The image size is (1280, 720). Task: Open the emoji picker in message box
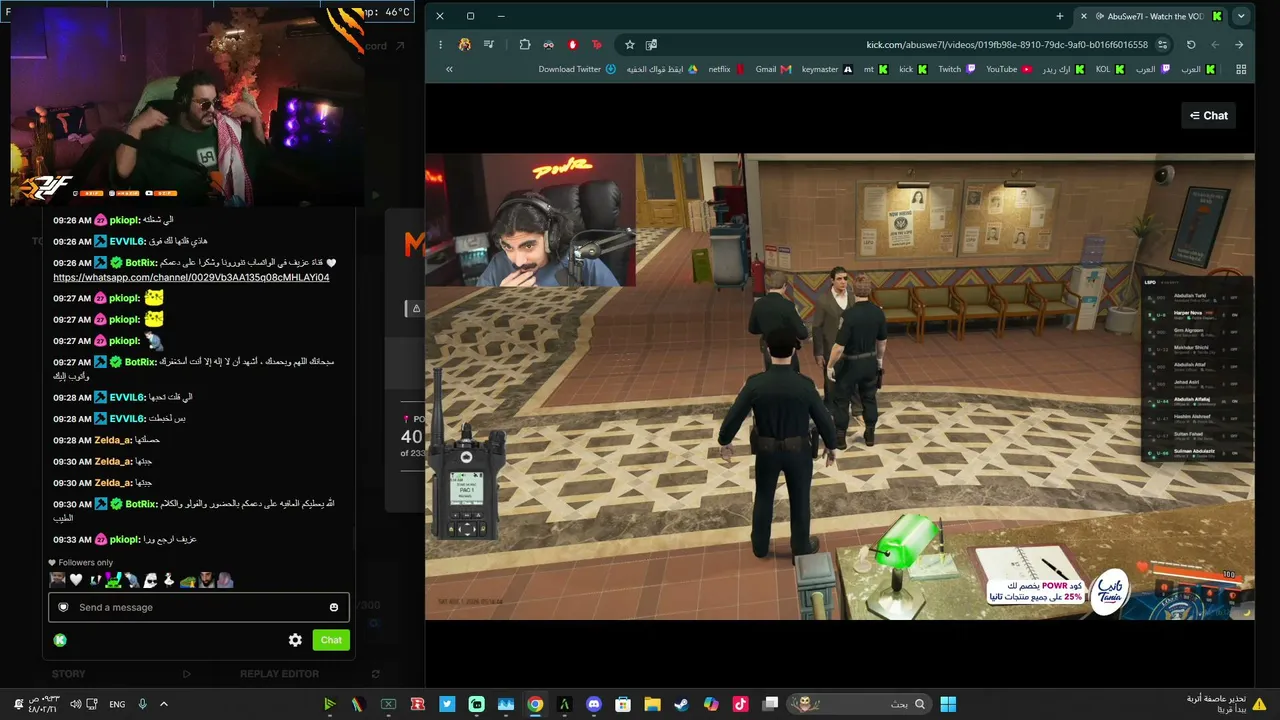pos(334,607)
